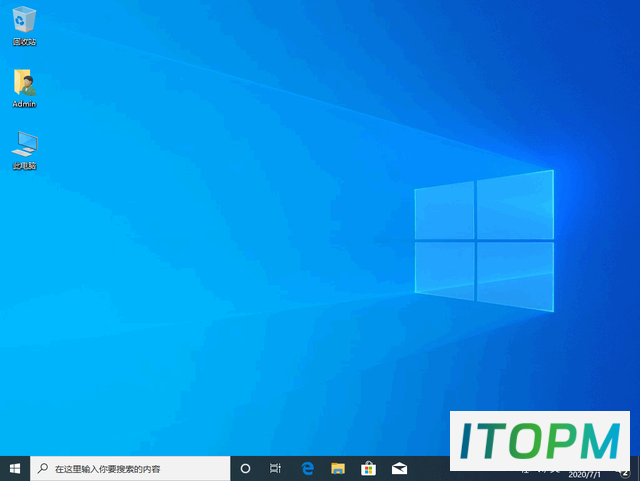Viewport: 640px width, 481px height.
Task: Launch Microsoft Edge from the taskbar
Action: point(307,468)
